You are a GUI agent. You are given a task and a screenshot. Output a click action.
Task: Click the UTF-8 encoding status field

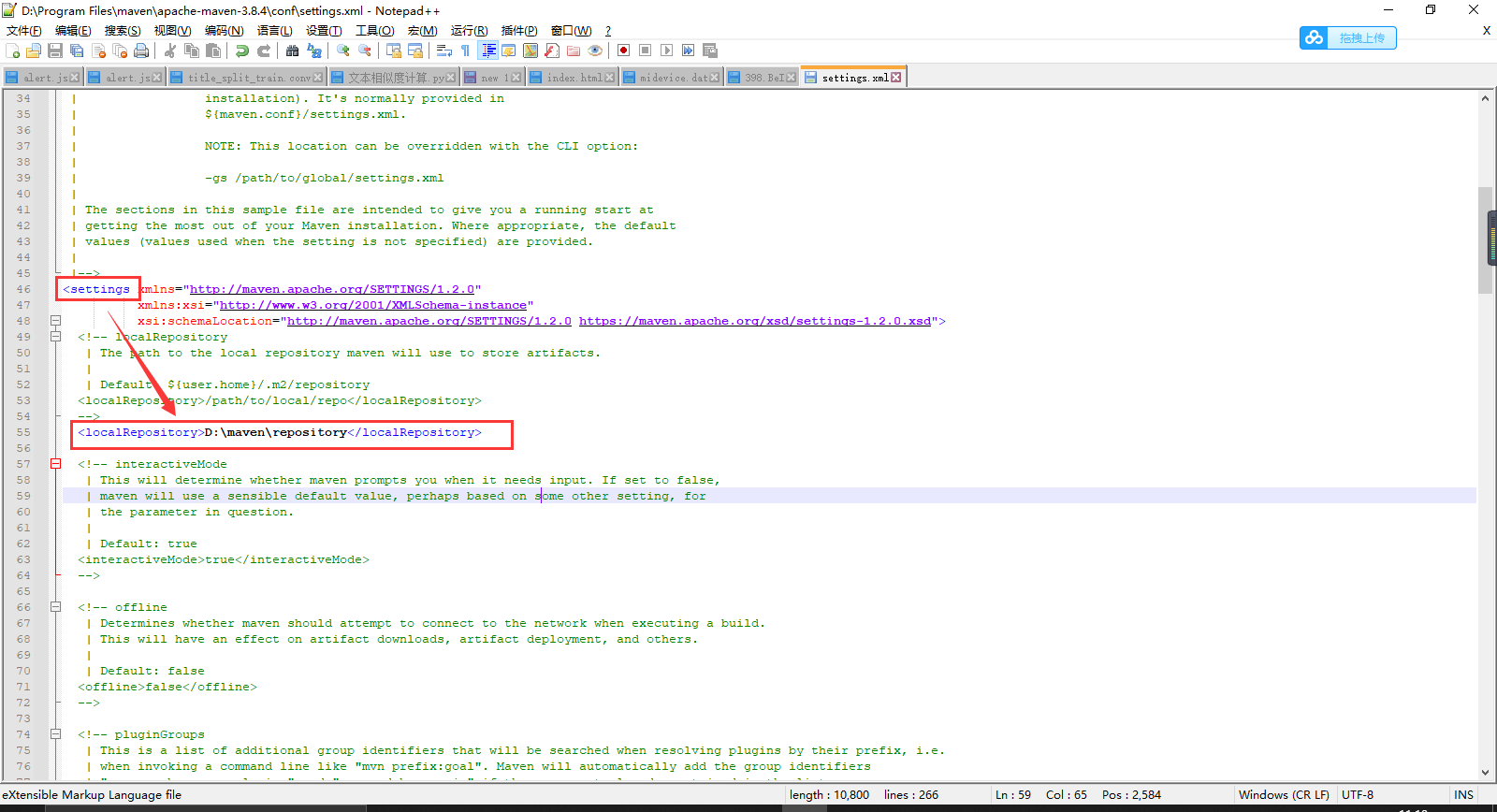pos(1358,795)
